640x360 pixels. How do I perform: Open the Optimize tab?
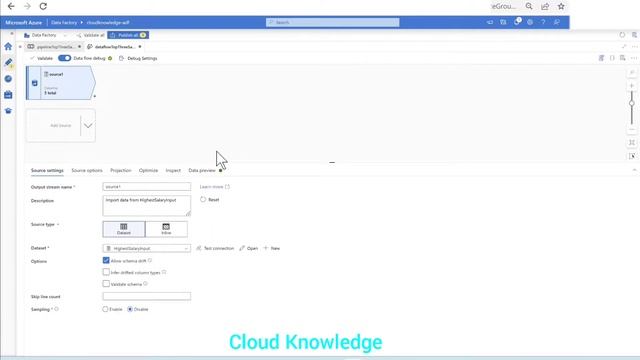(148, 170)
